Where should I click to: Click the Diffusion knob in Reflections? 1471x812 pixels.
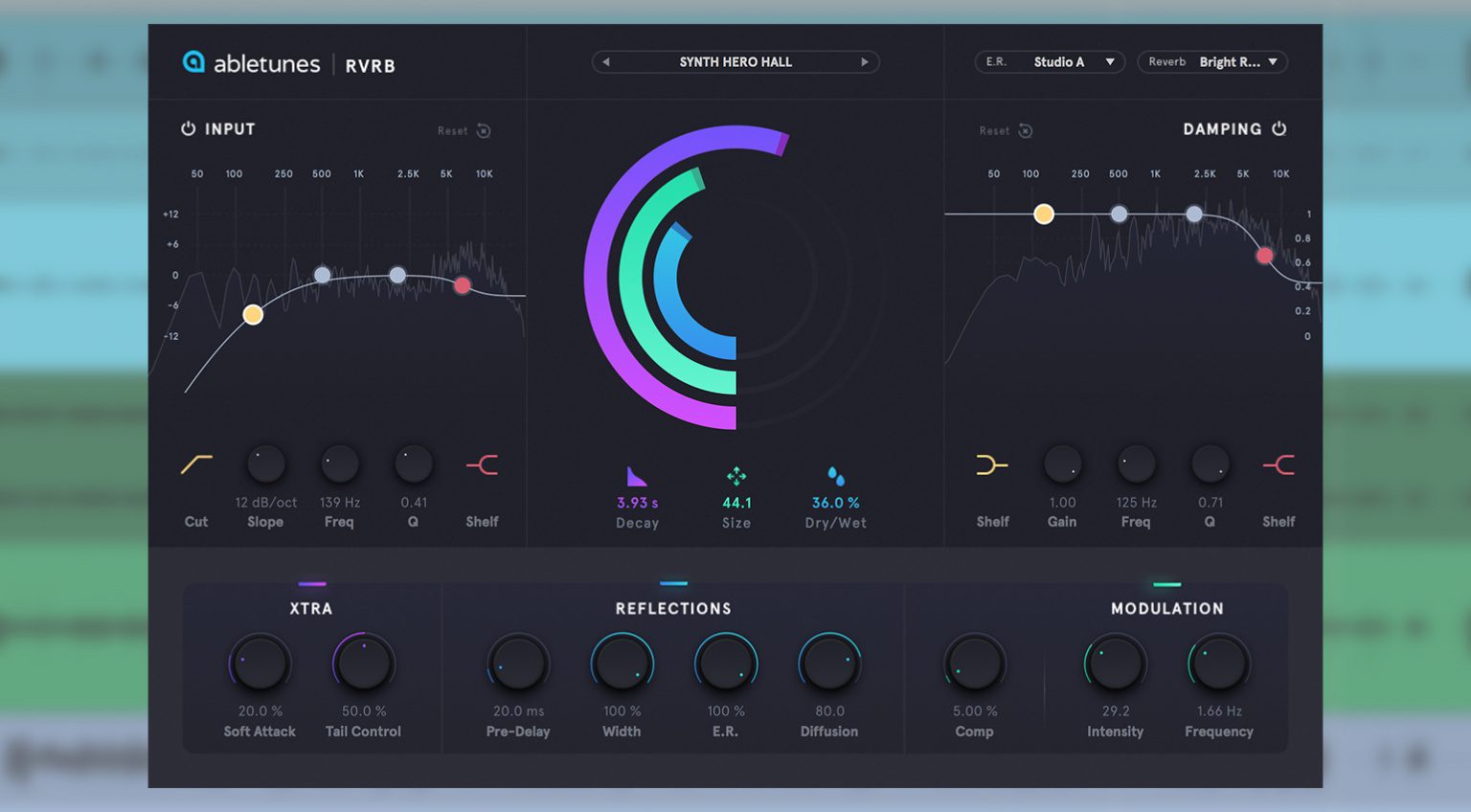tap(828, 662)
